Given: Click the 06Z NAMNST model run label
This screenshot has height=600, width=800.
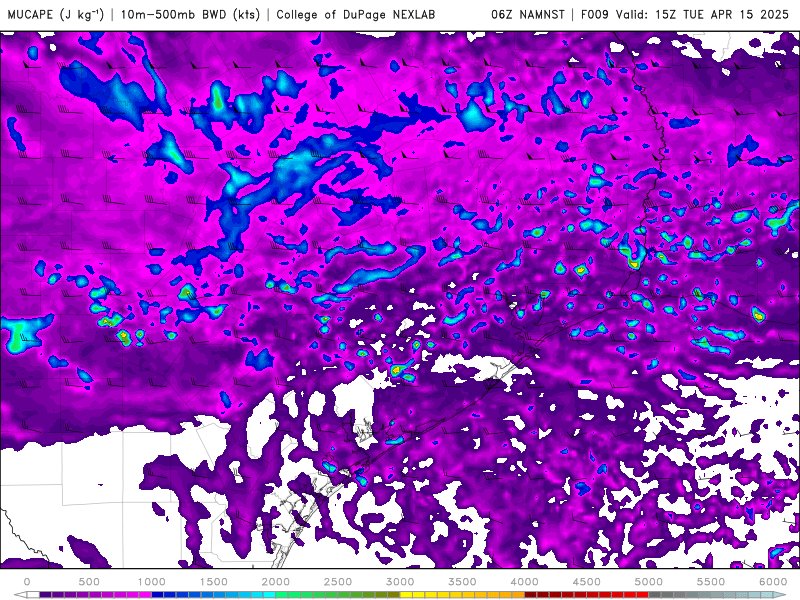Looking at the screenshot, I should click(x=528, y=14).
